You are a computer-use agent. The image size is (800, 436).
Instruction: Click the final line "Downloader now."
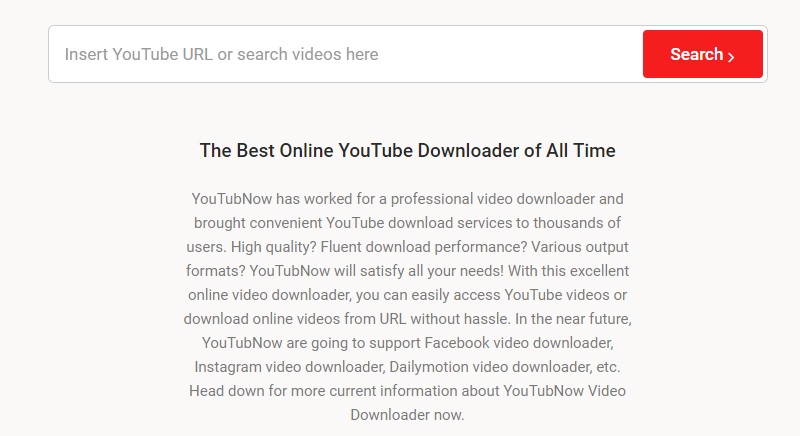[407, 415]
